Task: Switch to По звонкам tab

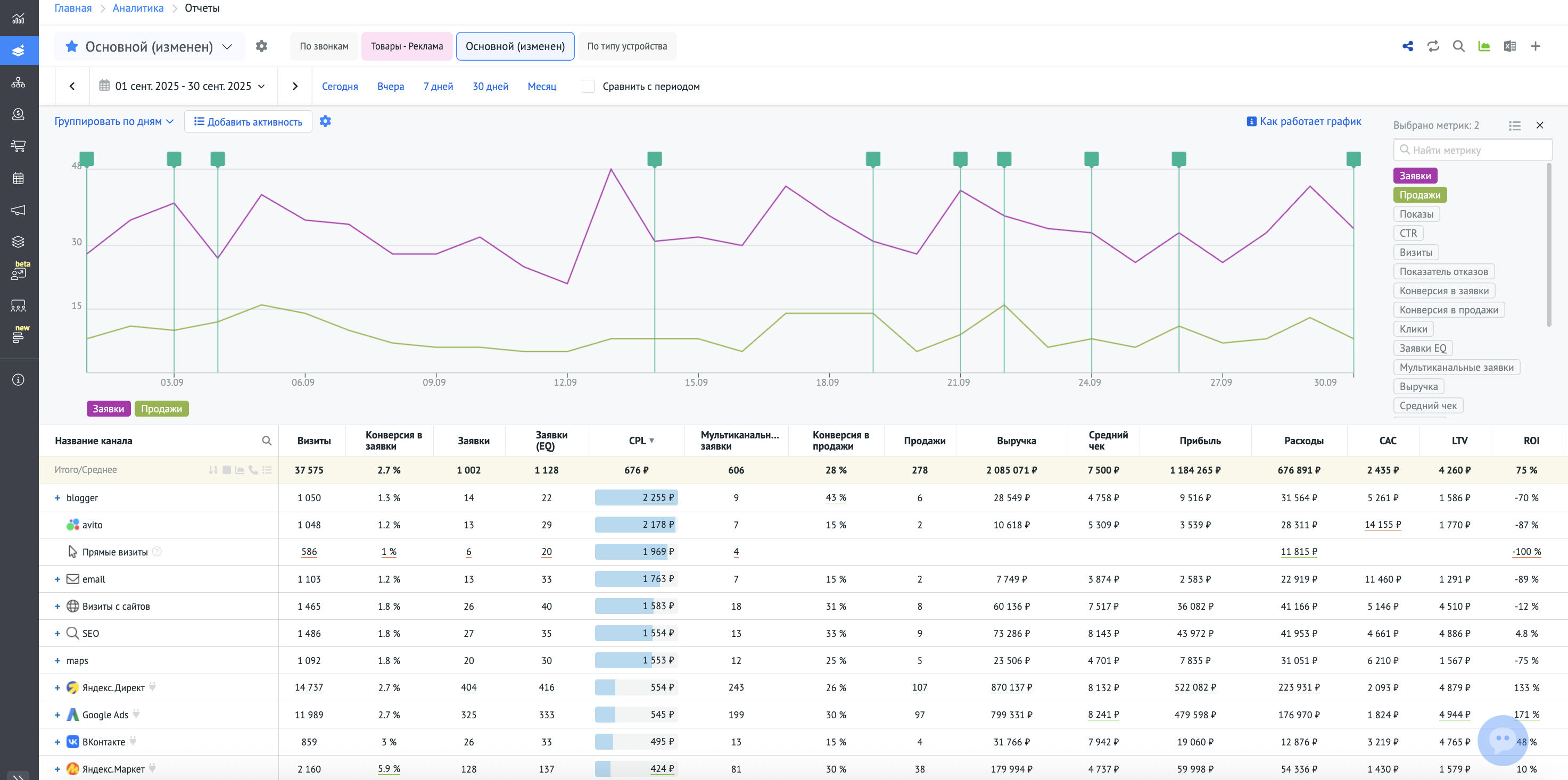Action: [324, 46]
